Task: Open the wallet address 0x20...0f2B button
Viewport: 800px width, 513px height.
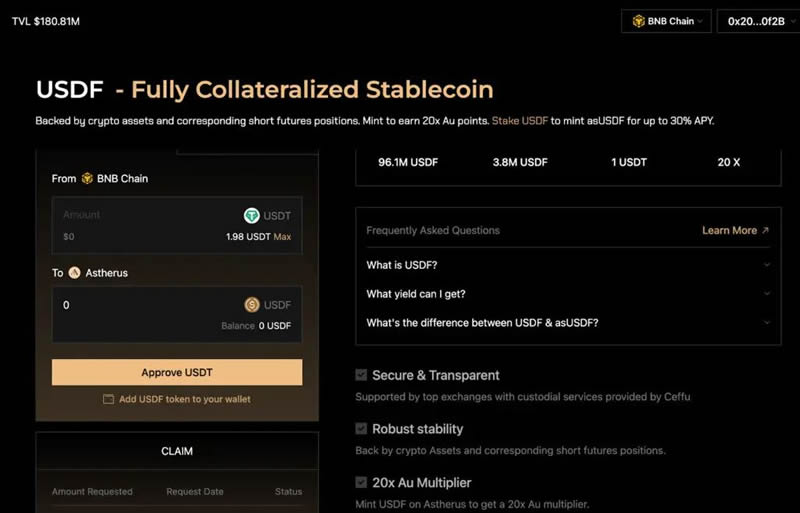Action: [755, 21]
